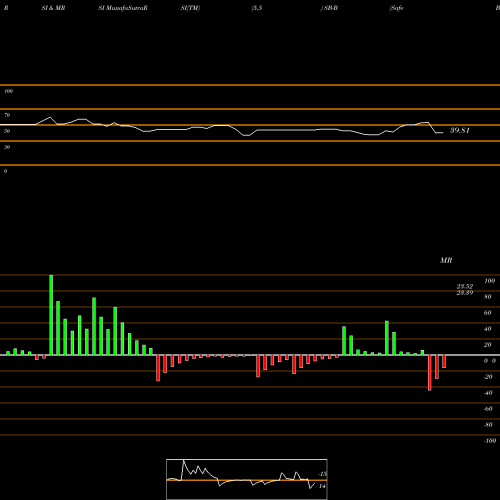Click the RSI line peak above 50 at left
The image size is (500, 500).
[x=50, y=117]
